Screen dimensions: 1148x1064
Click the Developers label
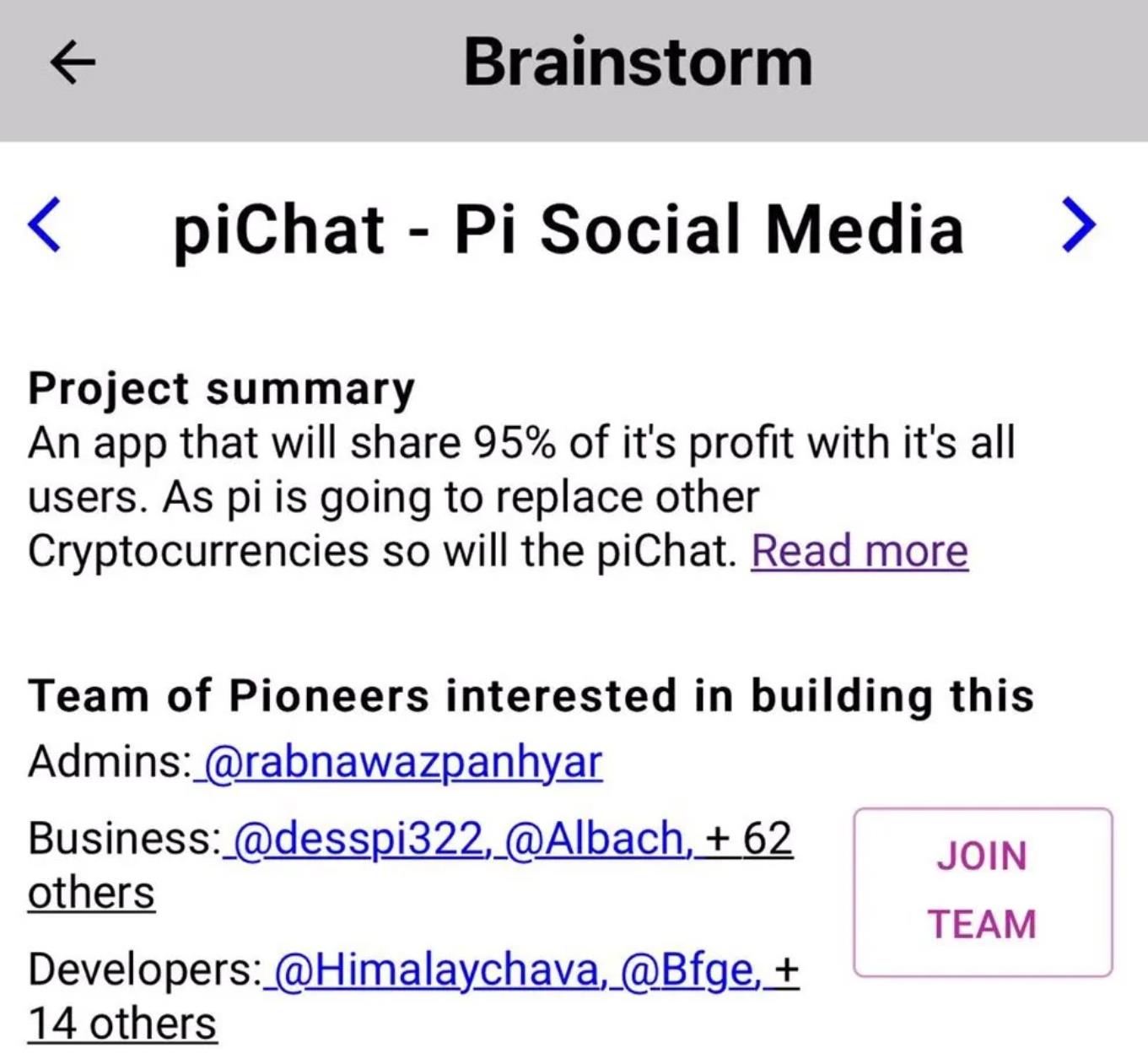coord(145,970)
